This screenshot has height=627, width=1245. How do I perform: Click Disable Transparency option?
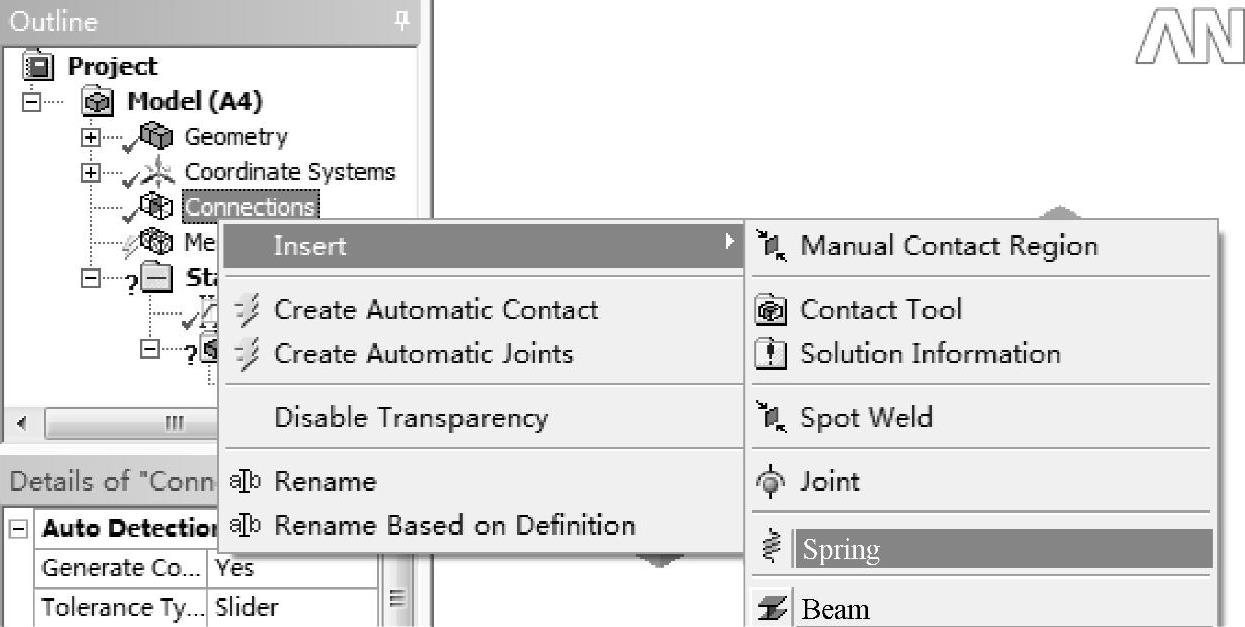(x=411, y=418)
